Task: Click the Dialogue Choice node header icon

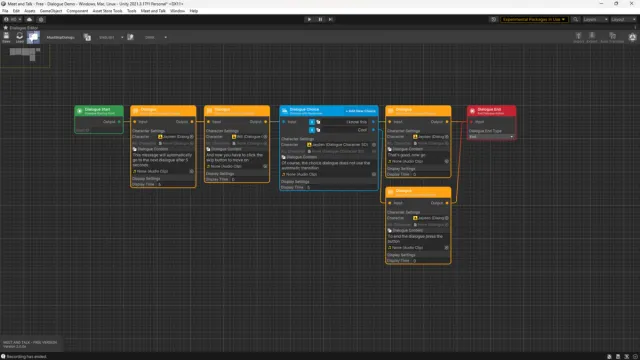Action: tap(284, 111)
